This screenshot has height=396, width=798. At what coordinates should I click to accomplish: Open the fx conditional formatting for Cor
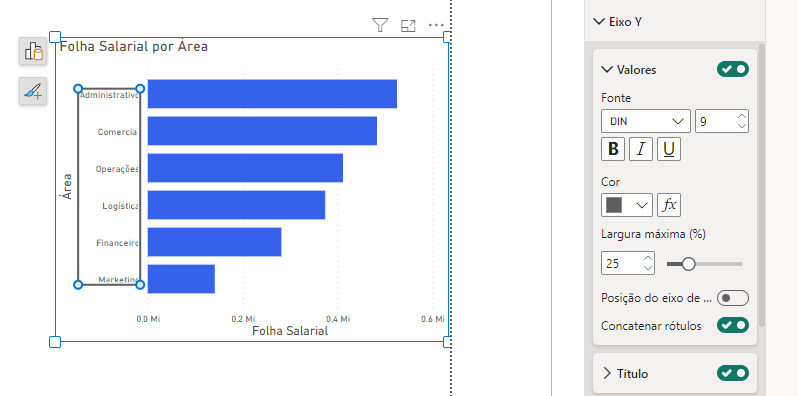[x=669, y=205]
